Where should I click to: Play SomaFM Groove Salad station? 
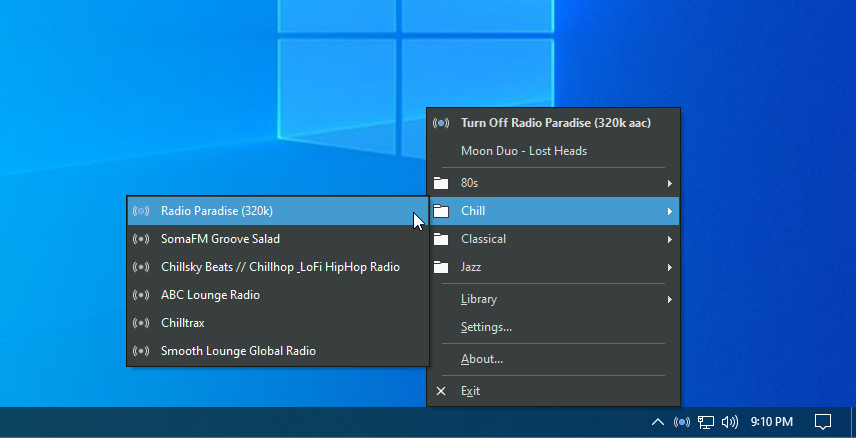coord(278,239)
